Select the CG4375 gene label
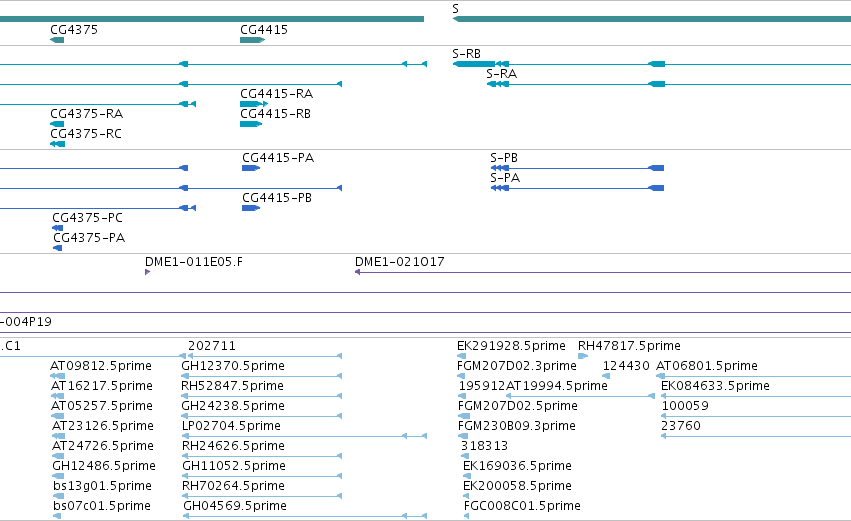851x521 pixels. (x=74, y=29)
